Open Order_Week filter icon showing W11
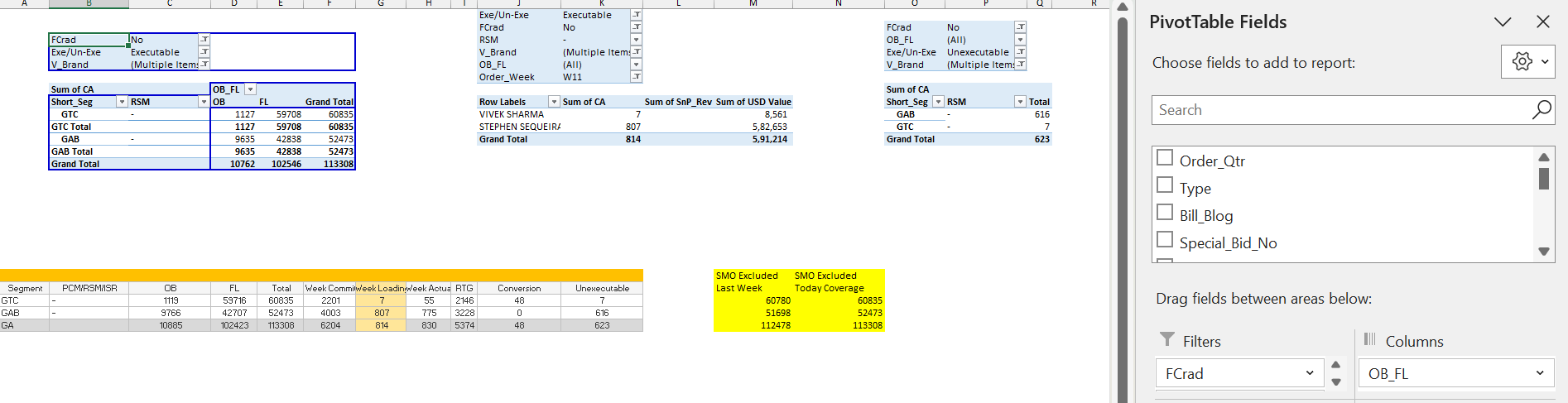This screenshot has width=1568, height=403. [x=636, y=77]
